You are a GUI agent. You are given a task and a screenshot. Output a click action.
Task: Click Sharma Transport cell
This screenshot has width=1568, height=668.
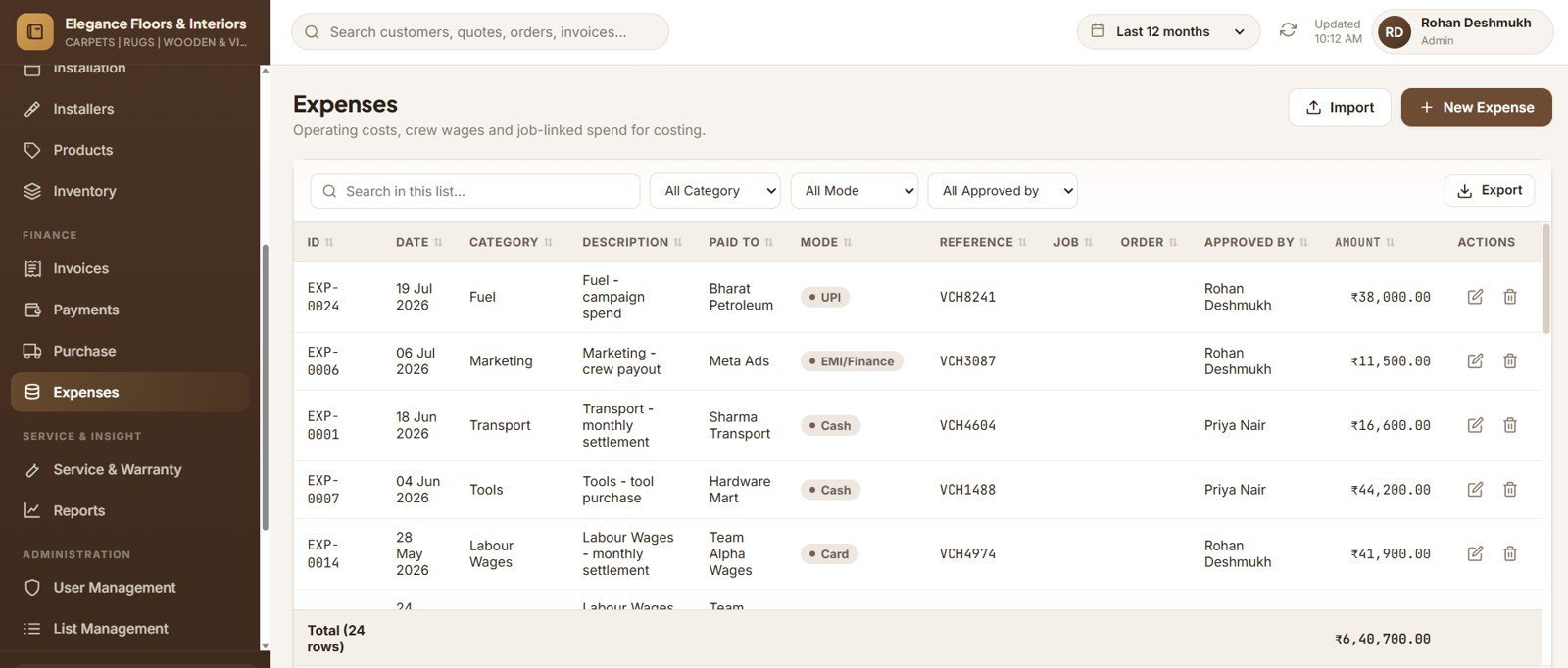(x=740, y=425)
